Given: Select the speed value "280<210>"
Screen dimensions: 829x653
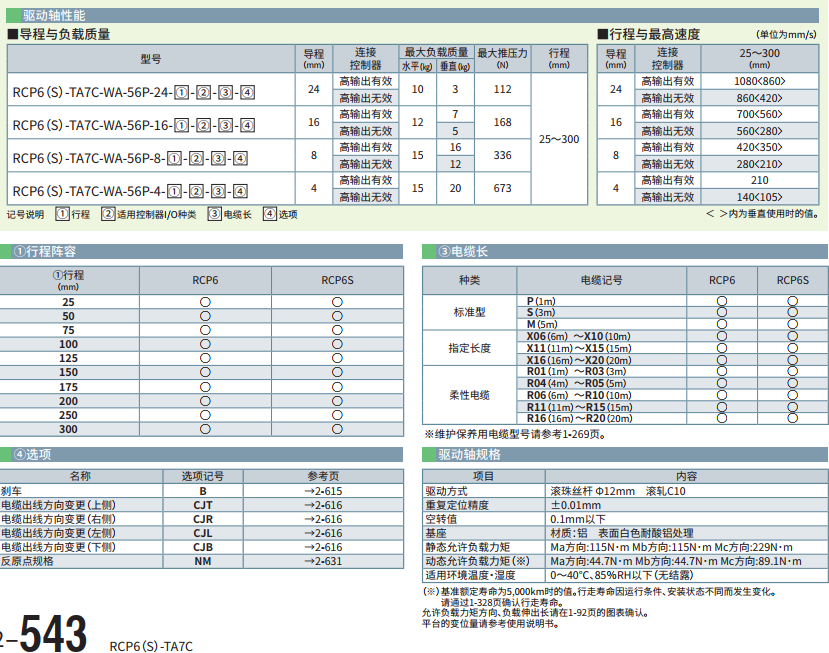Looking at the screenshot, I should 760,164.
